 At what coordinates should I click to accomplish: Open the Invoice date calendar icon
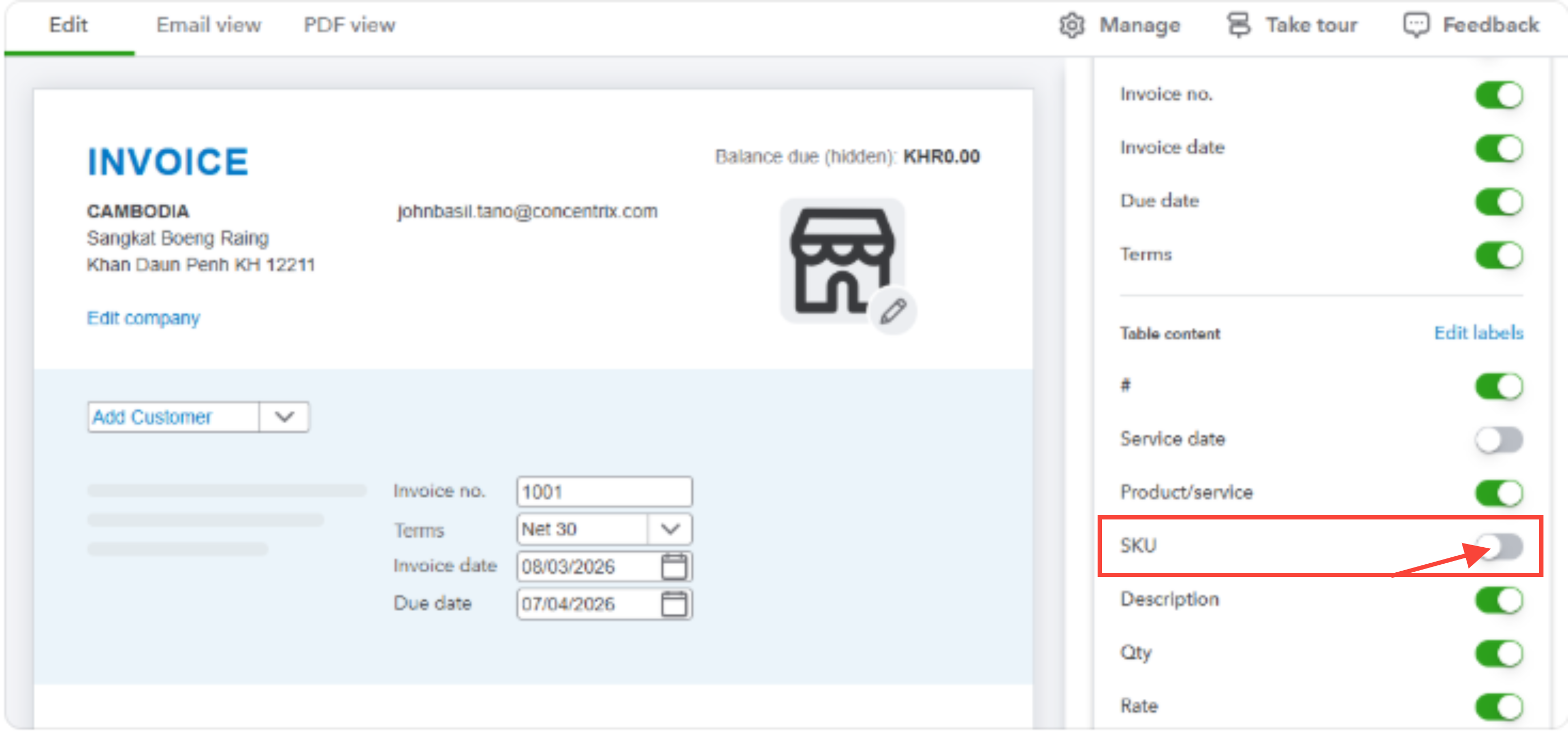pyautogui.click(x=674, y=566)
